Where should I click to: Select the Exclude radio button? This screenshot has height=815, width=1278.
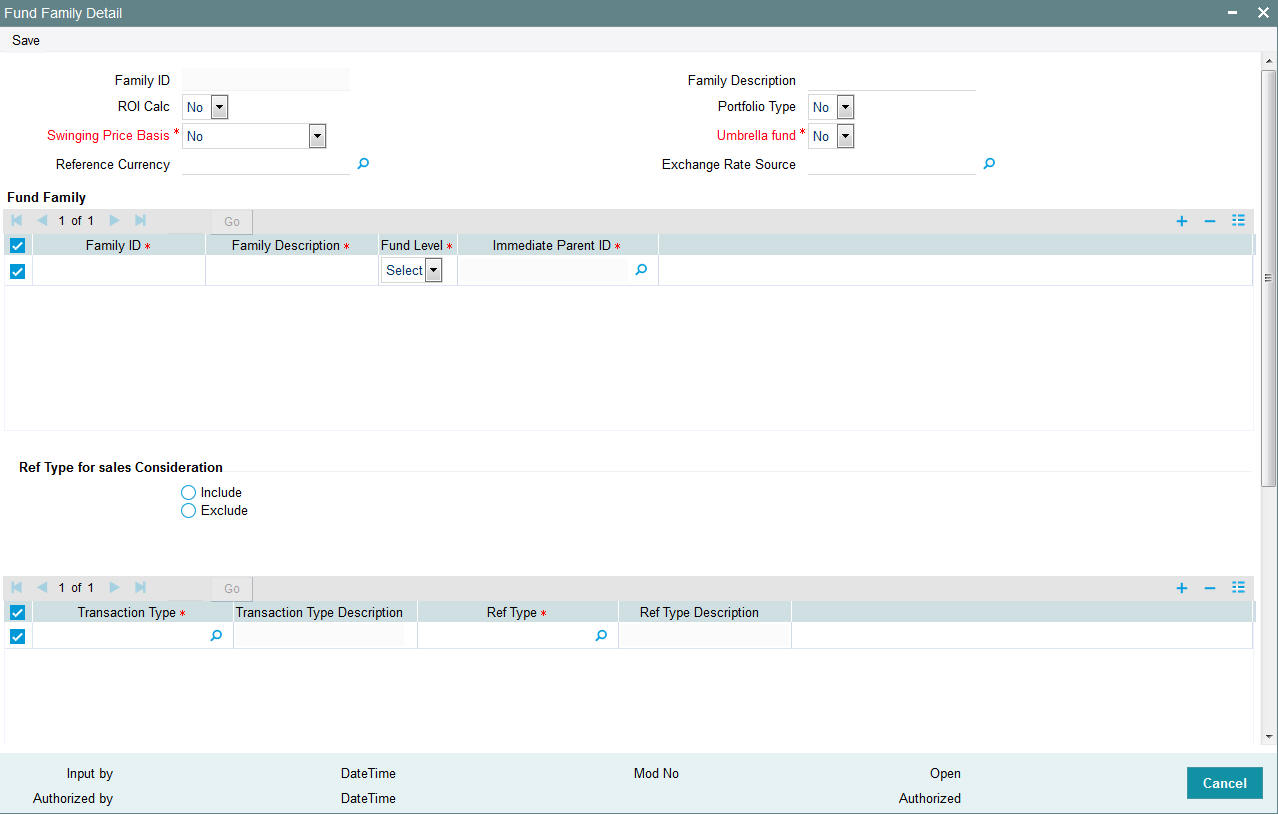pyautogui.click(x=188, y=510)
